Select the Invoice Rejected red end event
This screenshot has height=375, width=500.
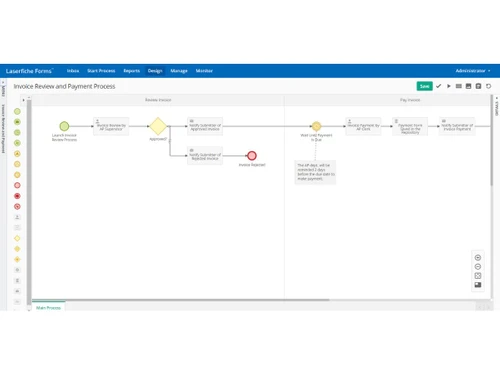(252, 156)
